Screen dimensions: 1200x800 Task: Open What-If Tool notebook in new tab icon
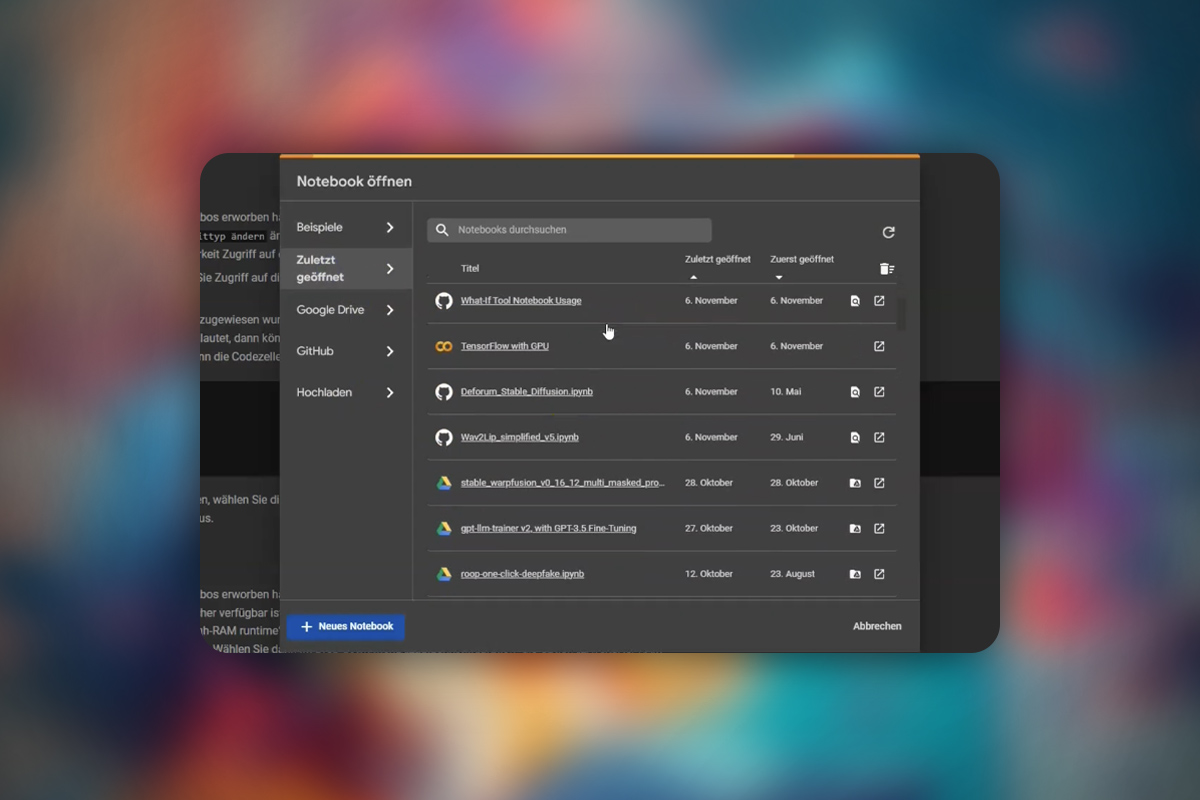(x=879, y=301)
